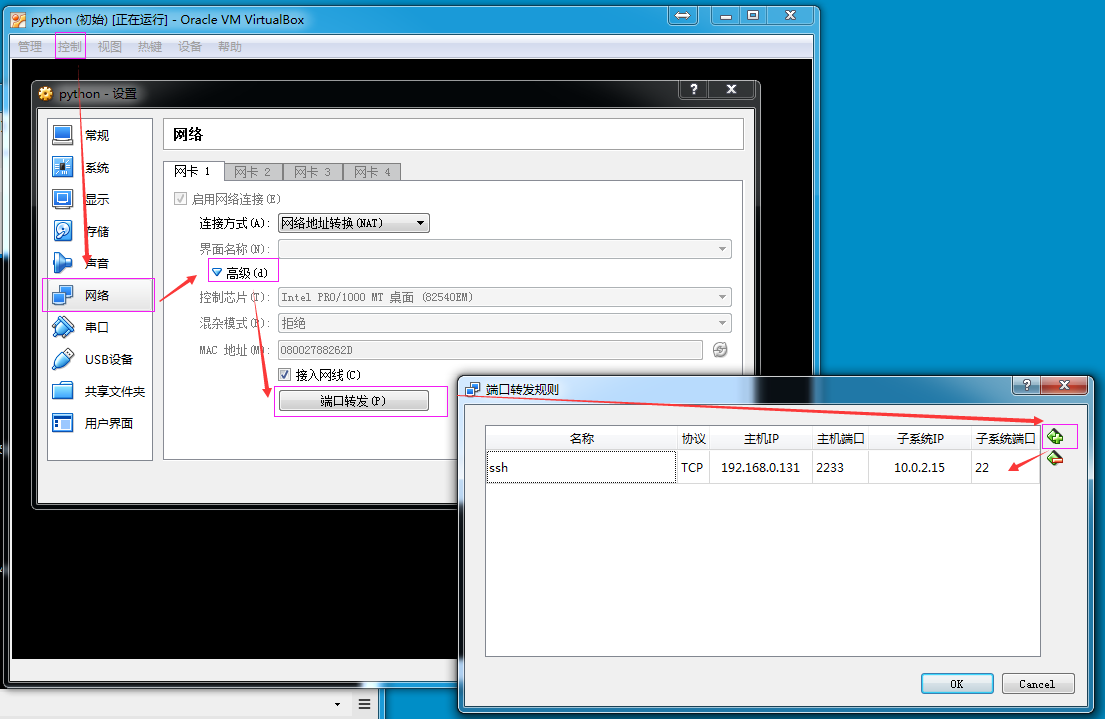Click the 端口转发规则 dialog title icon
This screenshot has width=1105, height=719.
click(x=472, y=389)
